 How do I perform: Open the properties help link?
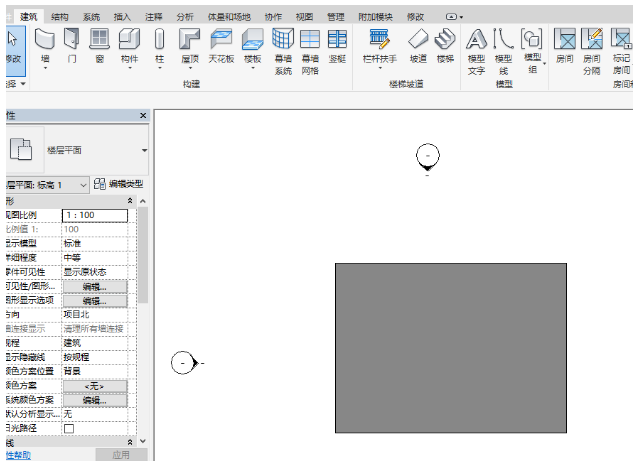18,455
